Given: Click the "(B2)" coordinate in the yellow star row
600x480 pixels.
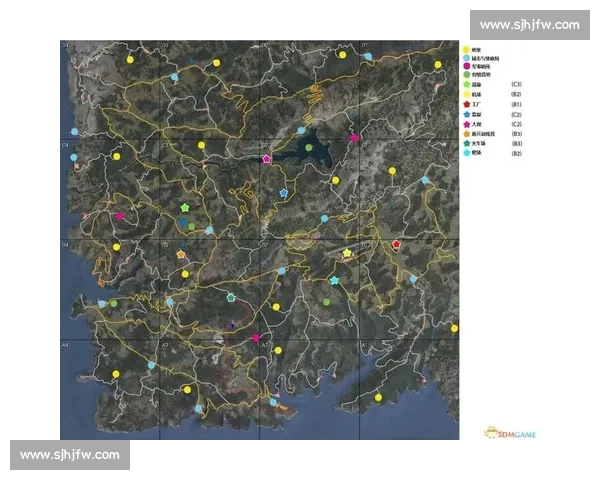Looking at the screenshot, I should point(517,94).
